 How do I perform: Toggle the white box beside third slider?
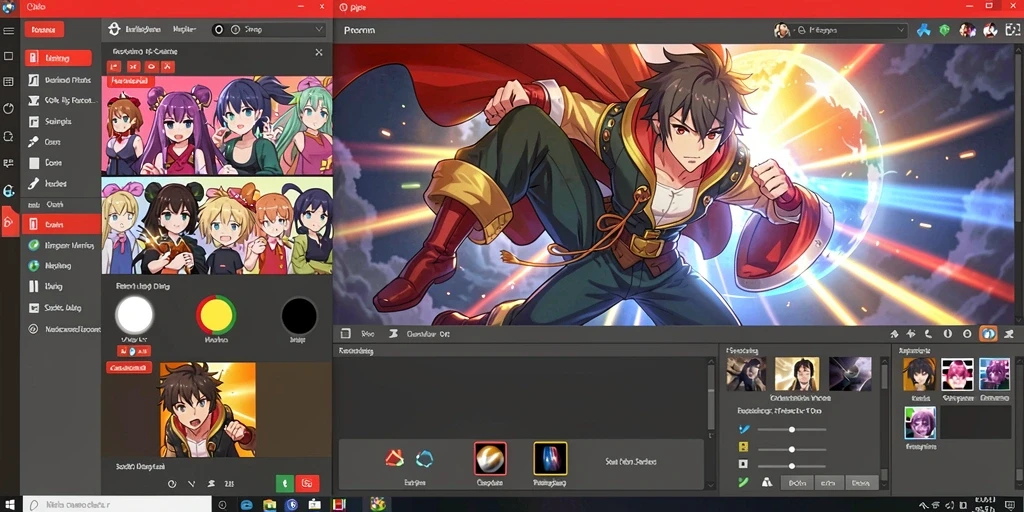click(743, 464)
